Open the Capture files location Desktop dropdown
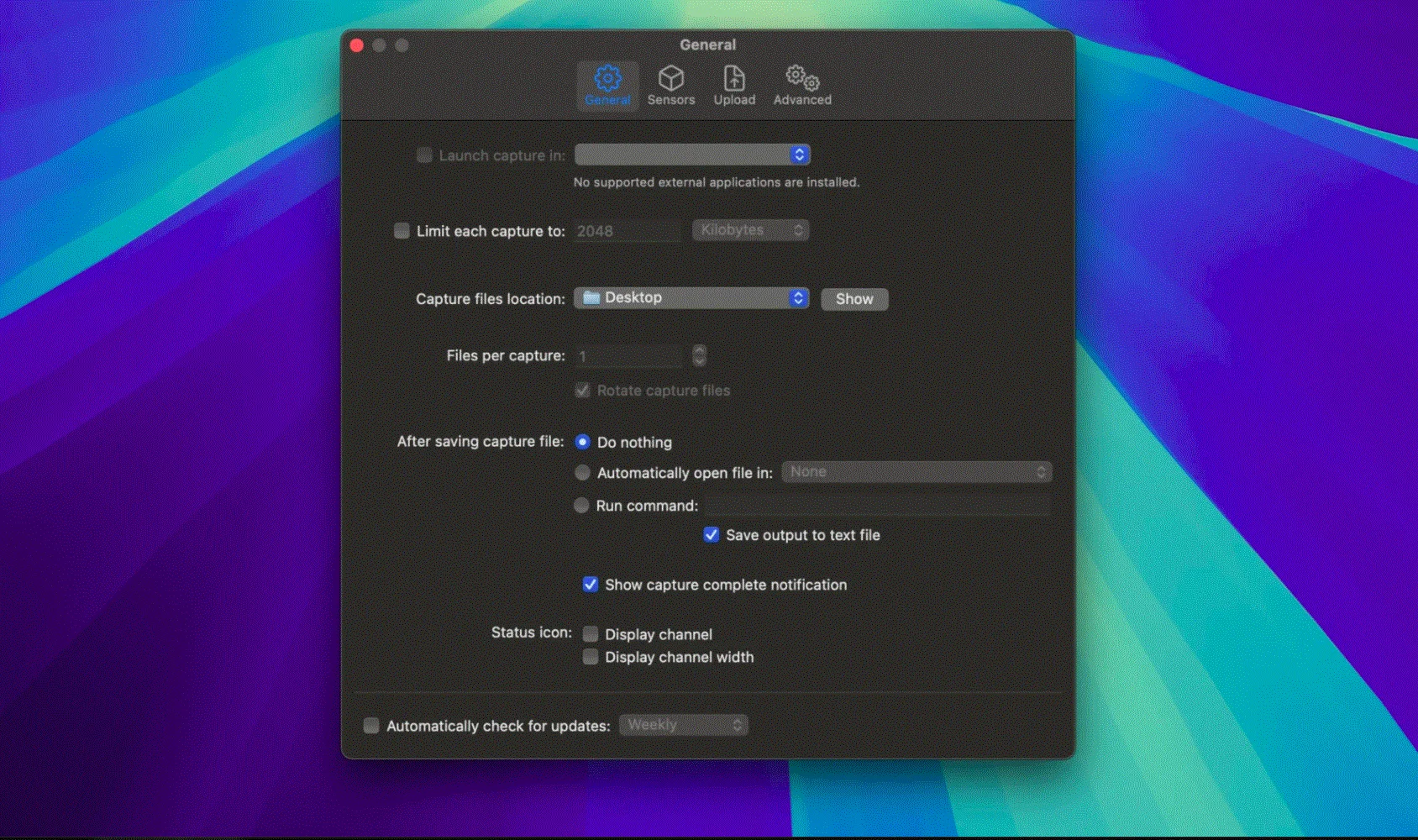Image resolution: width=1418 pixels, height=840 pixels. 691,297
